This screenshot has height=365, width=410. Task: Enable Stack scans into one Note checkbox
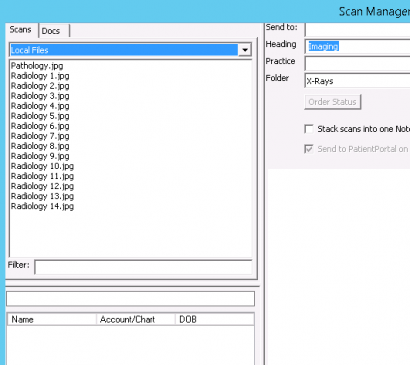[x=309, y=129]
